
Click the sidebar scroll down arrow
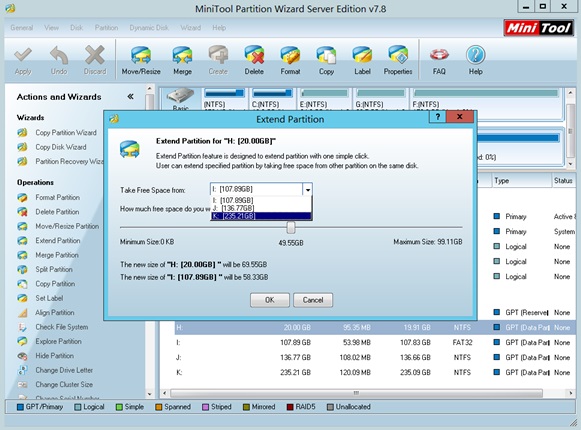(149, 394)
